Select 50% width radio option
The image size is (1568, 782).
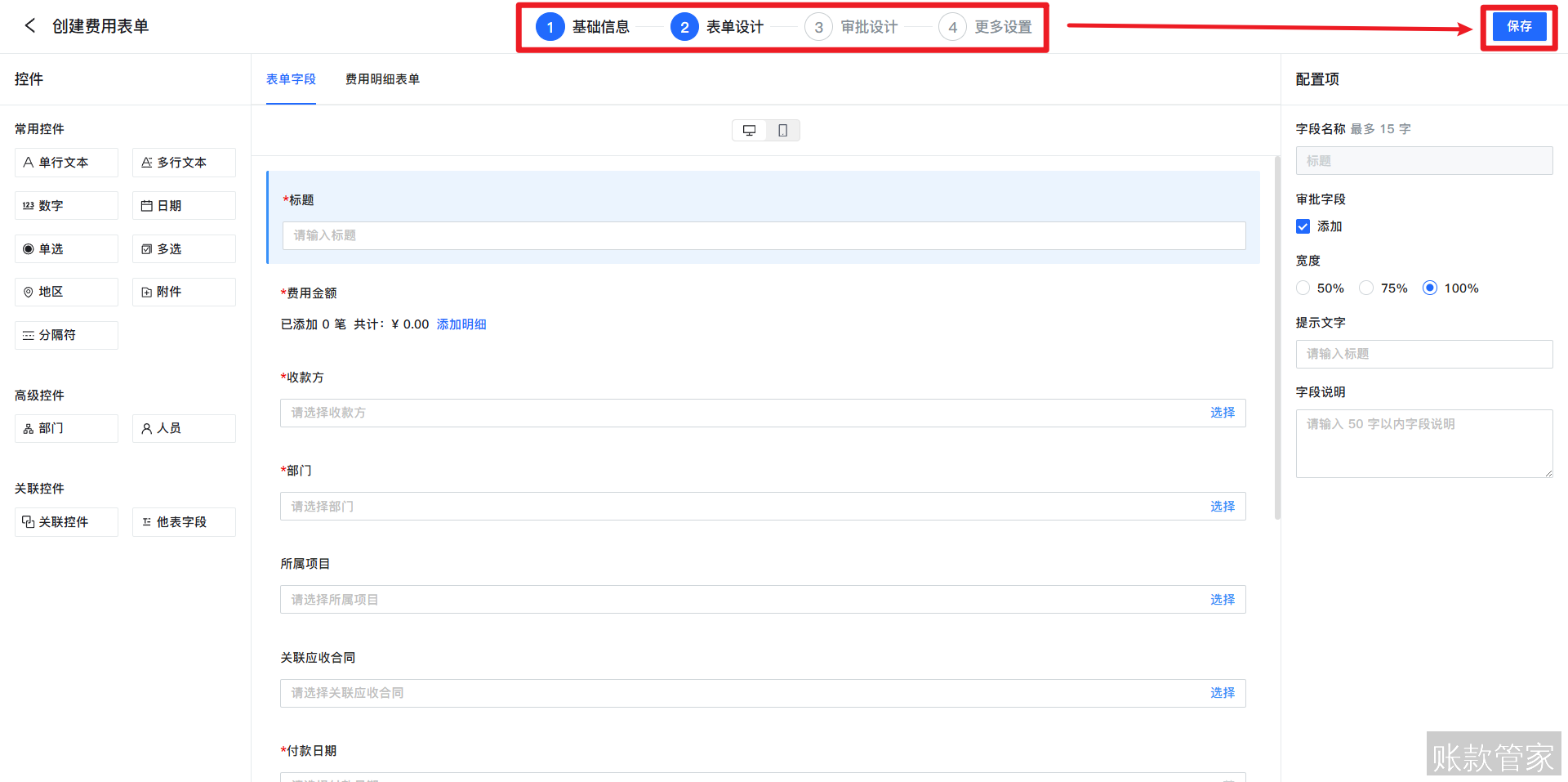point(1303,288)
